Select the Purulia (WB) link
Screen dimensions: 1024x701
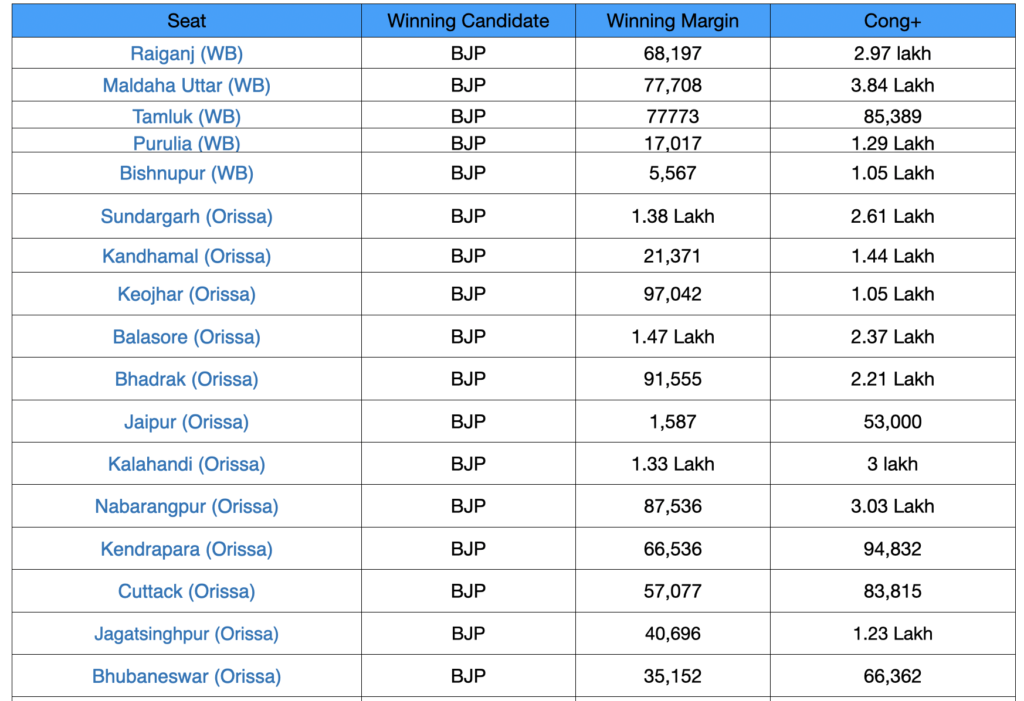click(x=187, y=143)
